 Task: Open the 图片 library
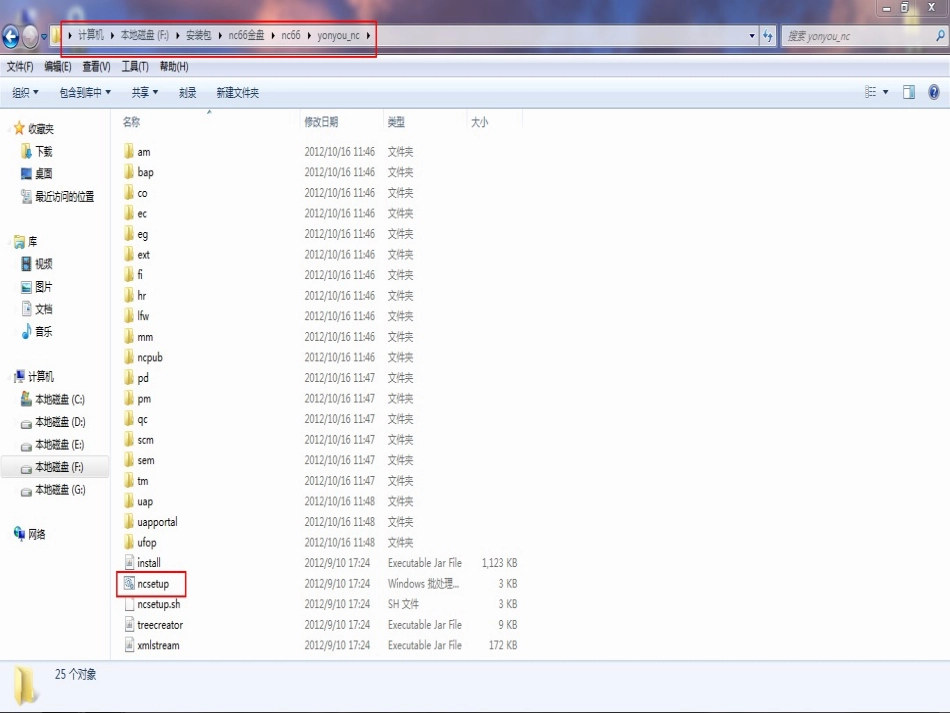coord(44,287)
